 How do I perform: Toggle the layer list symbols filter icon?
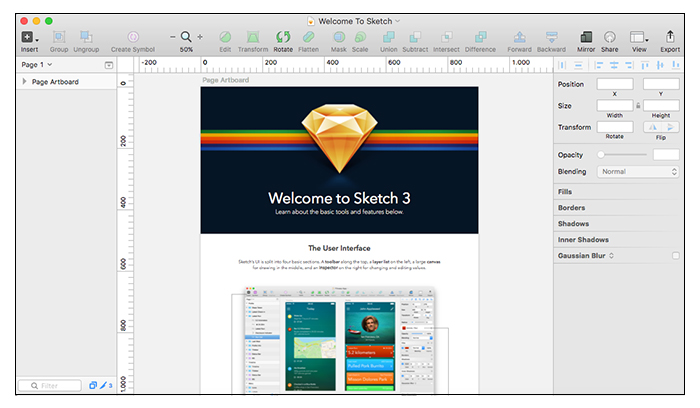coord(92,385)
